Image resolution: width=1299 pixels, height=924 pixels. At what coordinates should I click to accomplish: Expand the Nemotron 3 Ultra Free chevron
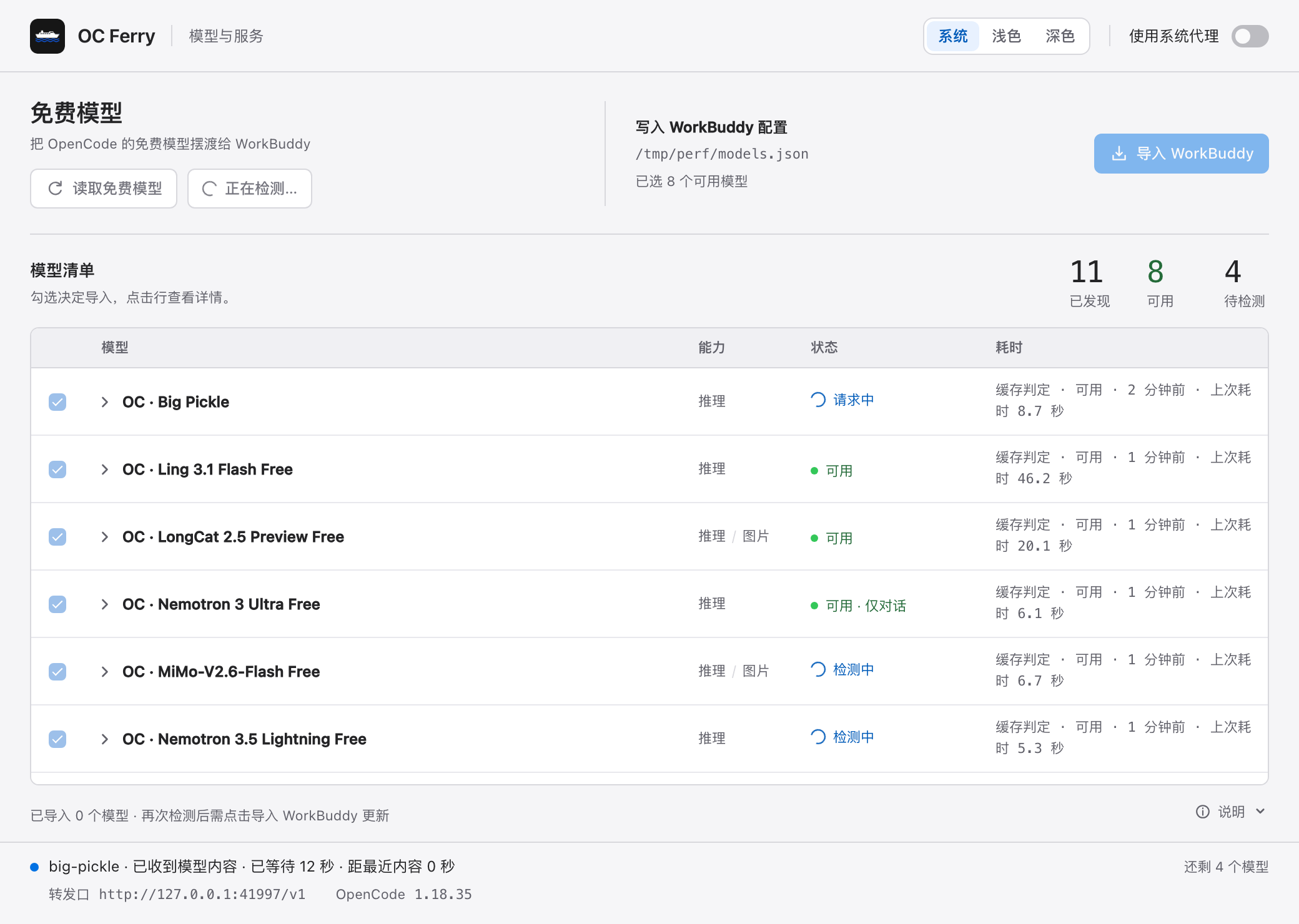(105, 604)
